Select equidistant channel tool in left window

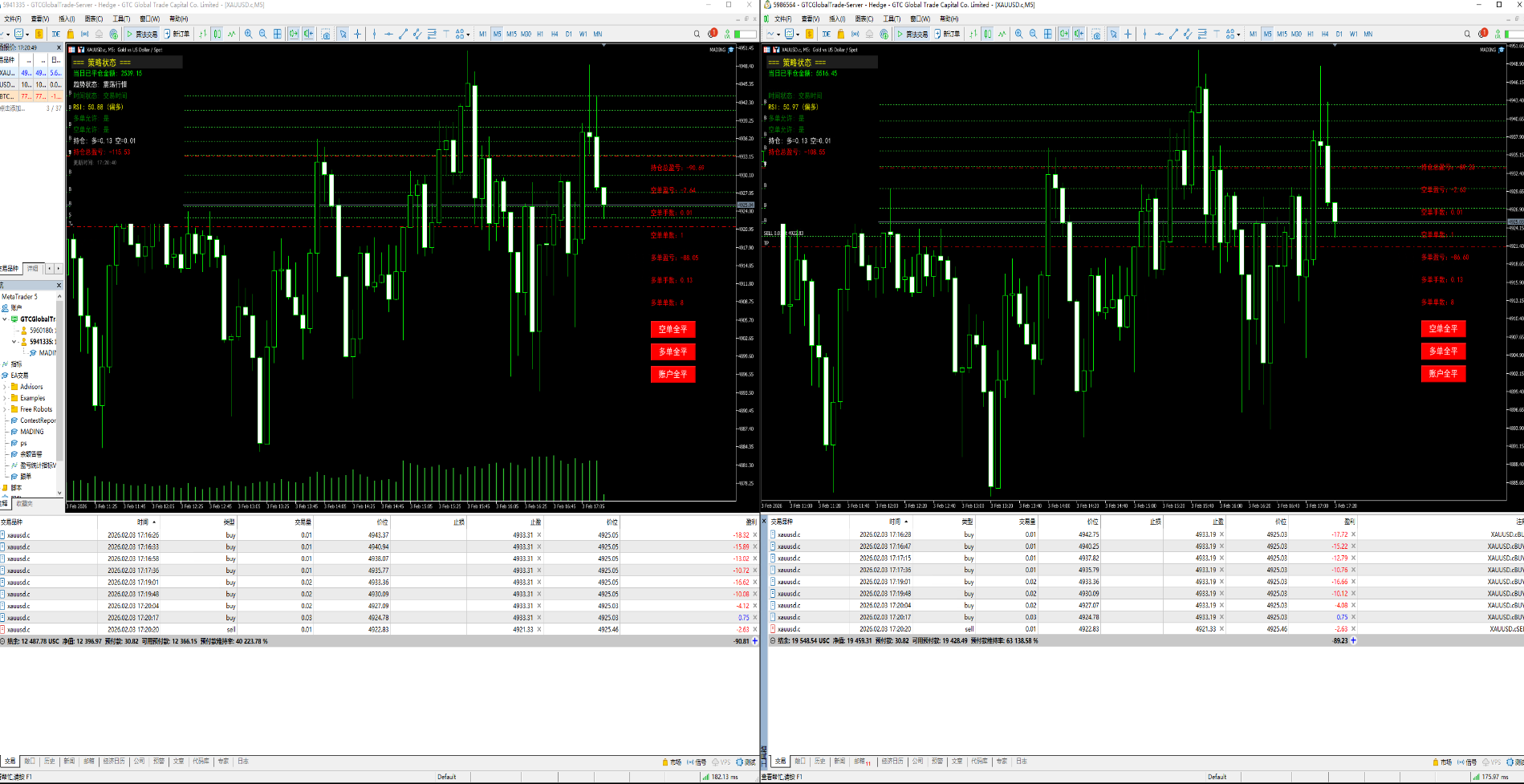click(x=417, y=34)
